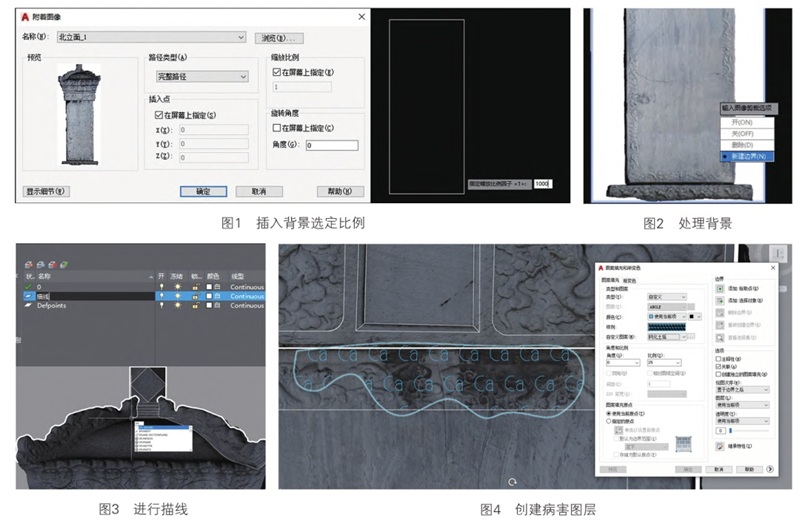The width and height of the screenshot is (800, 521).
Task: Click the stele preview thumbnail
Action: 80,114
